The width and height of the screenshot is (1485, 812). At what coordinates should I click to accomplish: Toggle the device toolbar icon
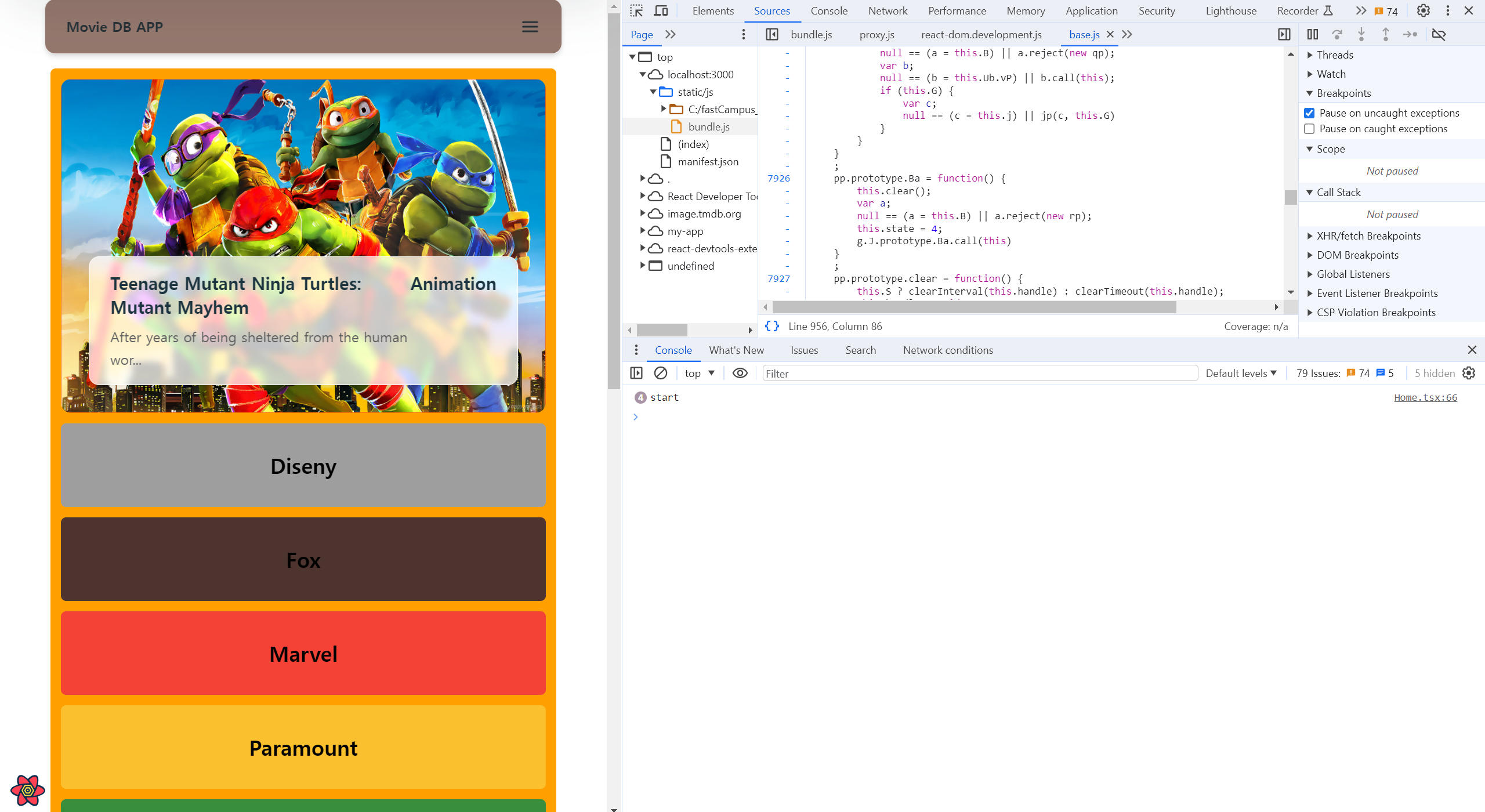point(661,11)
